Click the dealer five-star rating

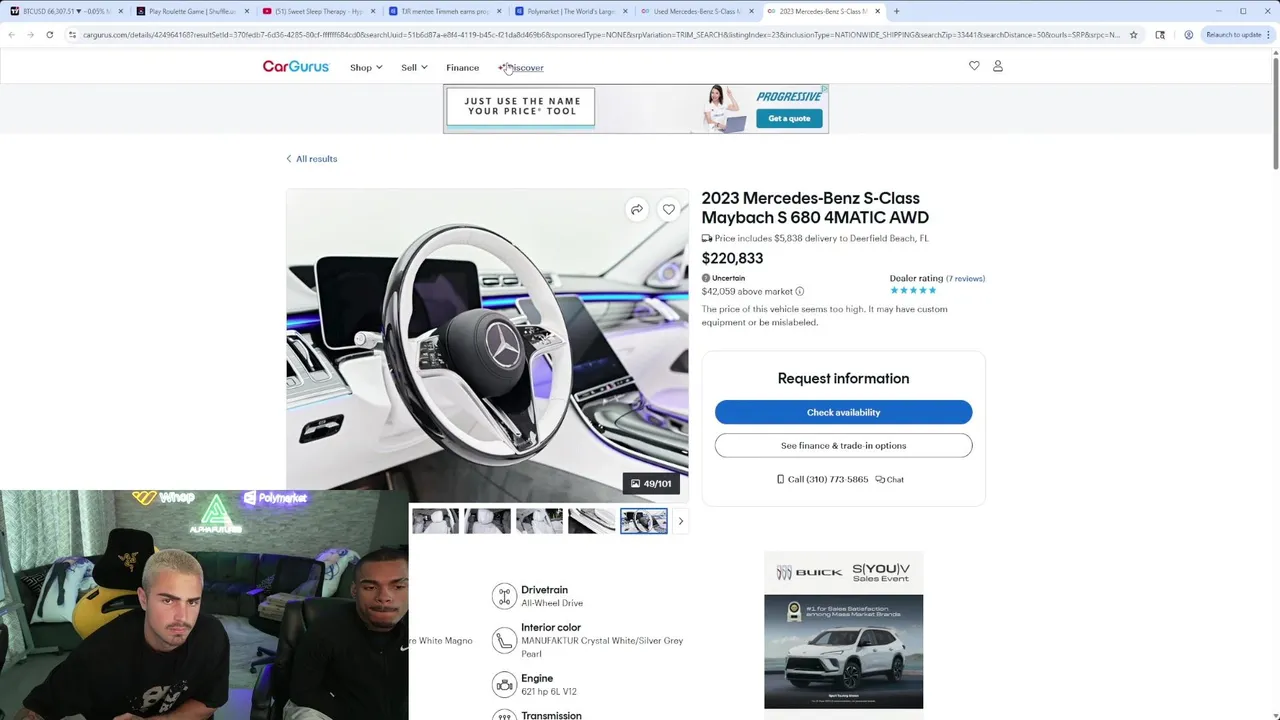[x=913, y=291]
